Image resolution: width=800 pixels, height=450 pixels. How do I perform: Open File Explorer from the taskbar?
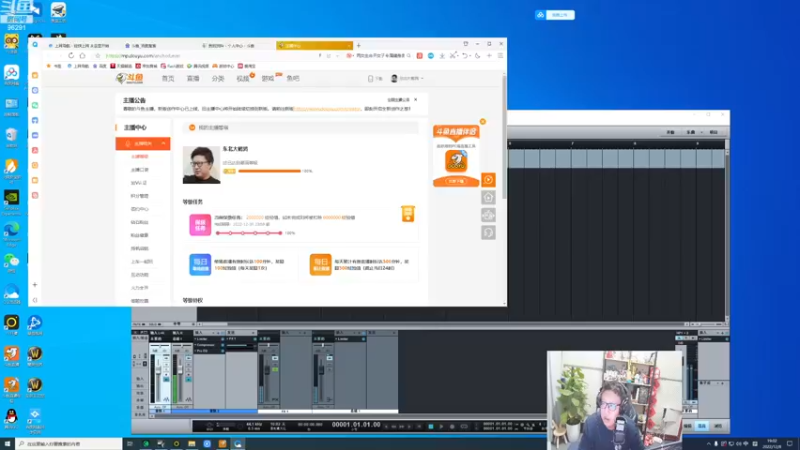[x=191, y=444]
